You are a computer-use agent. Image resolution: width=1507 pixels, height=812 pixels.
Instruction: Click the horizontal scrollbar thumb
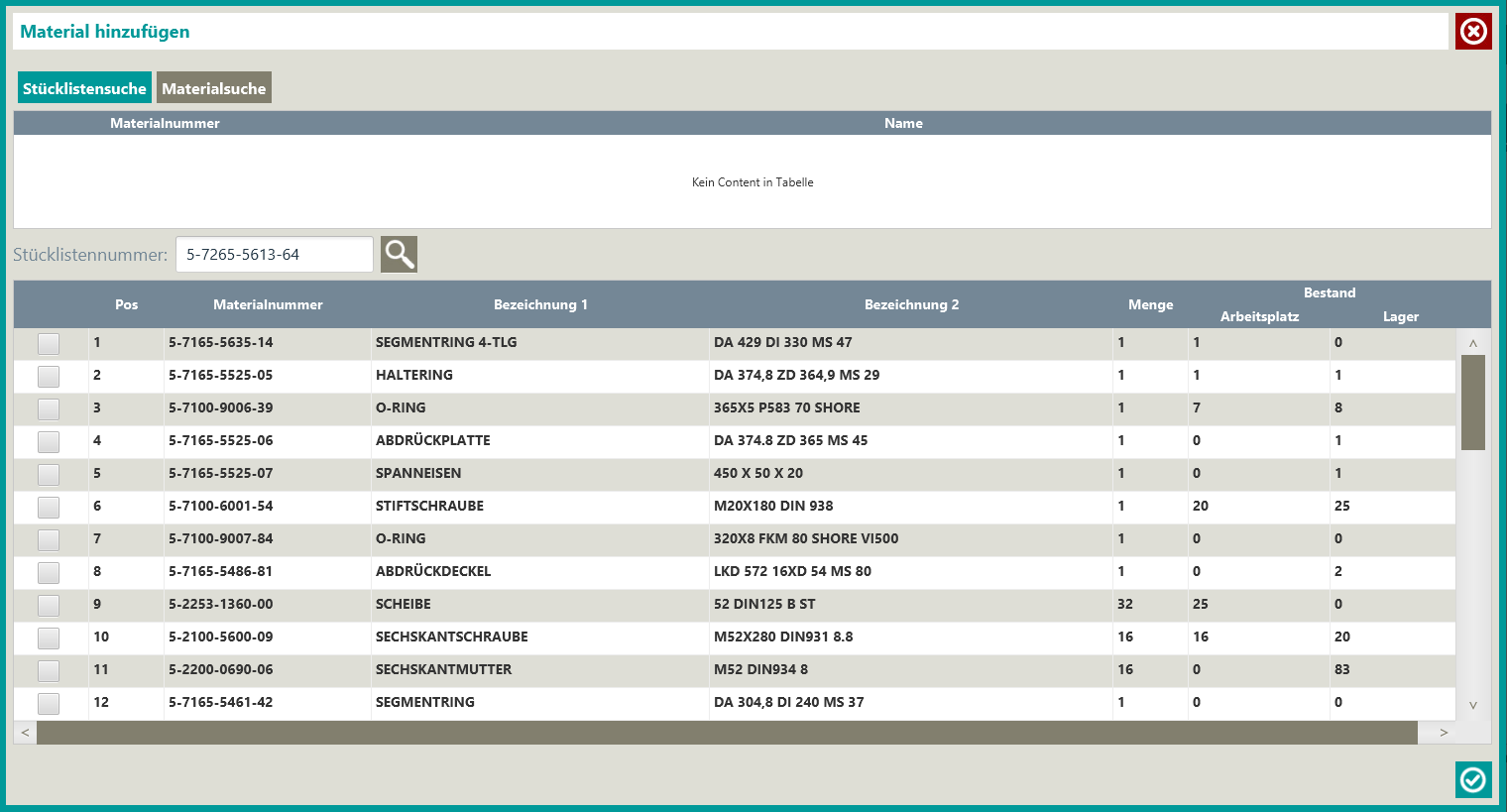727,733
